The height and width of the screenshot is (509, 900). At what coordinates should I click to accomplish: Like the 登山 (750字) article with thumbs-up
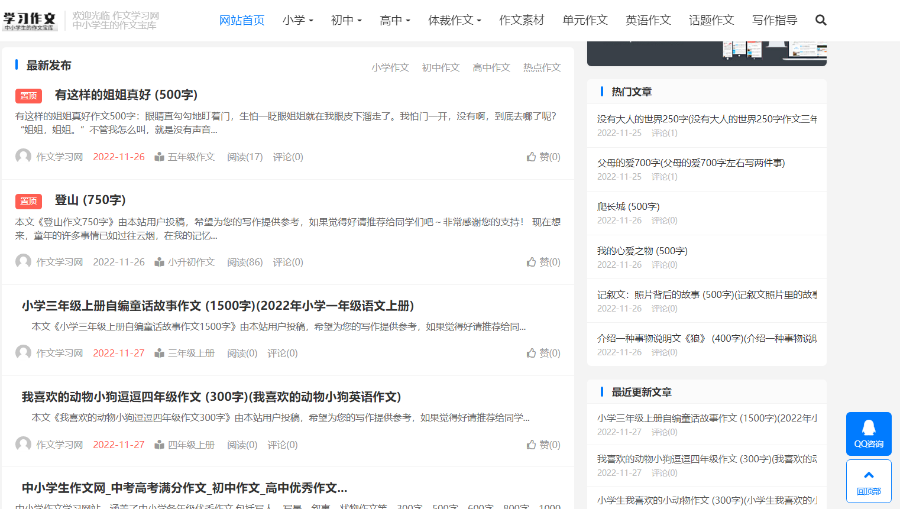[543, 262]
